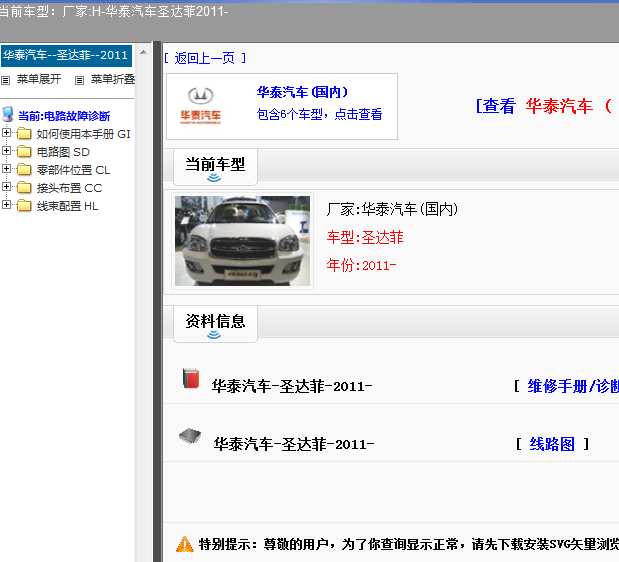The height and width of the screenshot is (562, 619).
Task: Click the red repair manual book icon
Action: point(190,378)
